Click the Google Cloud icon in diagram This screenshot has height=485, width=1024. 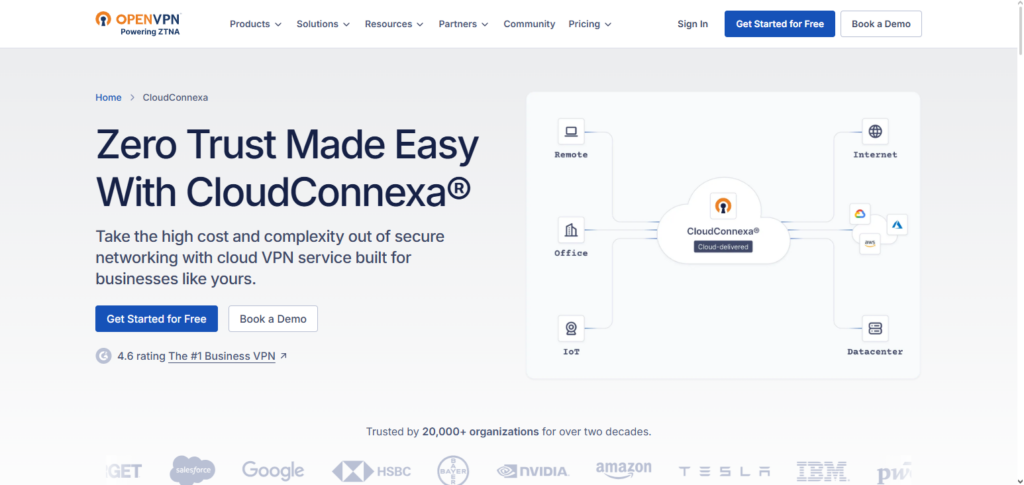[x=859, y=214]
